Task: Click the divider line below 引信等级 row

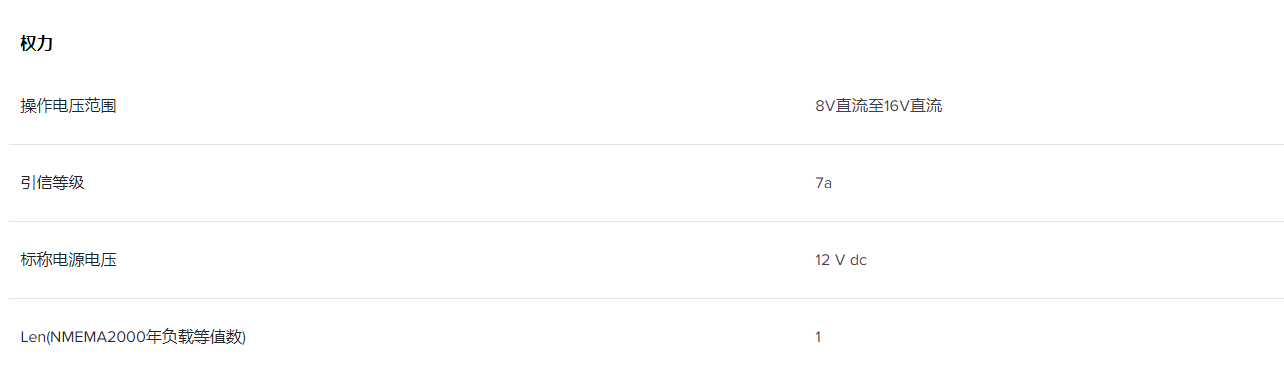Action: tap(646, 221)
